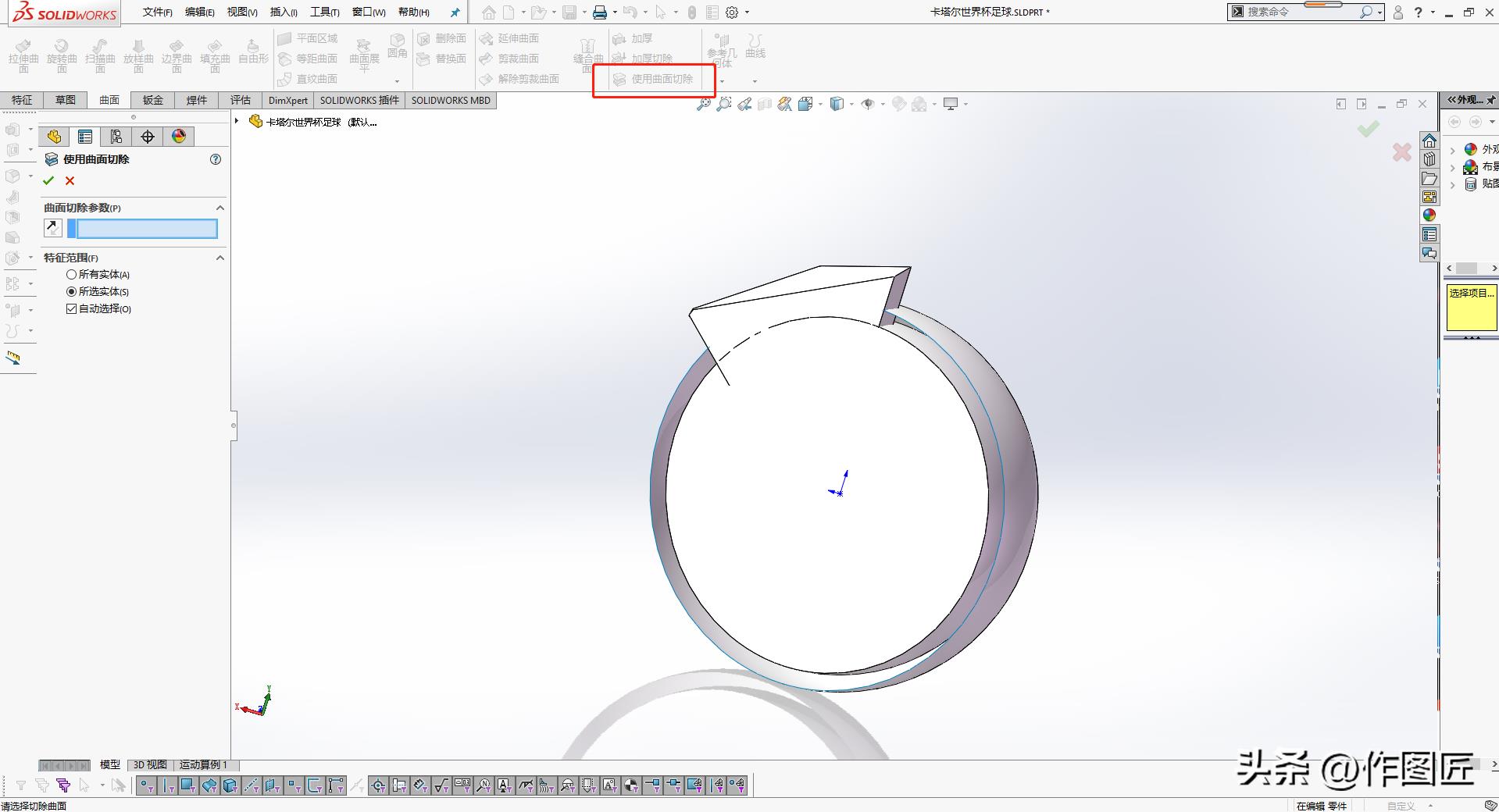The height and width of the screenshot is (812, 1499).
Task: Uncheck the 自动选择 checkbox
Action: coord(72,309)
